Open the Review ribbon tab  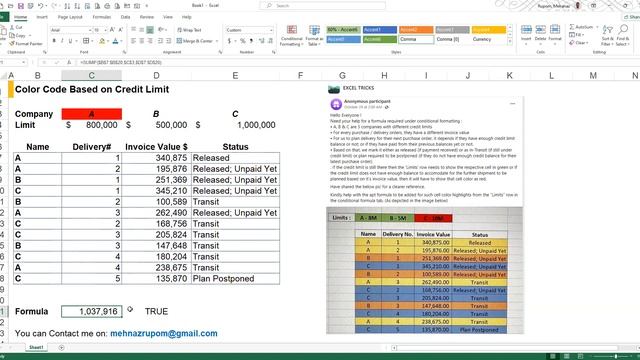tap(147, 17)
